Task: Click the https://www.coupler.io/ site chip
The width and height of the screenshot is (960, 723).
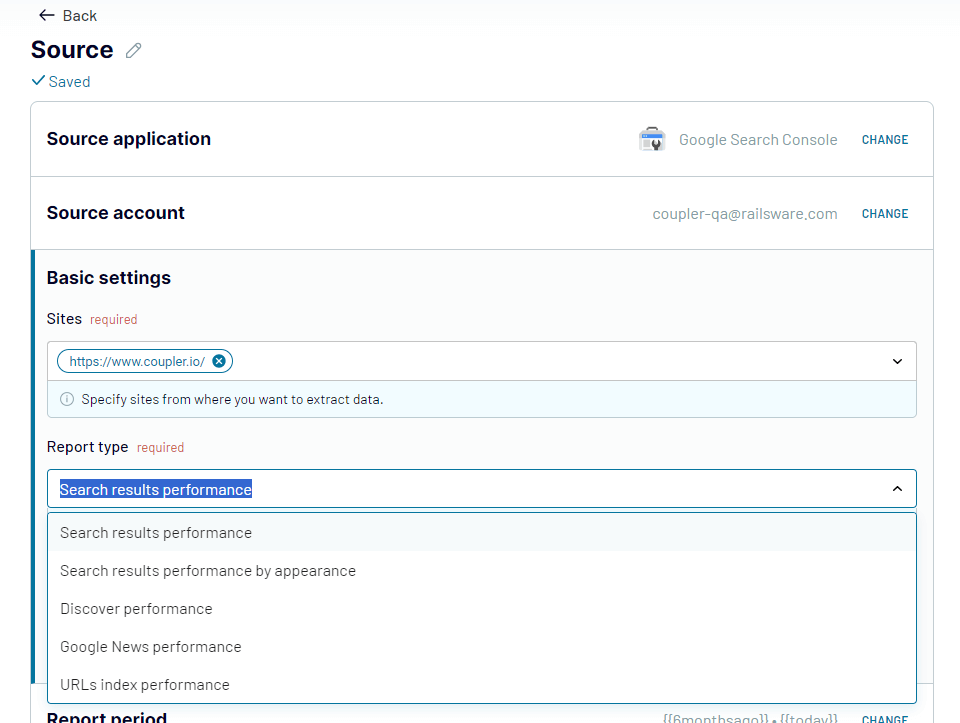Action: point(138,361)
